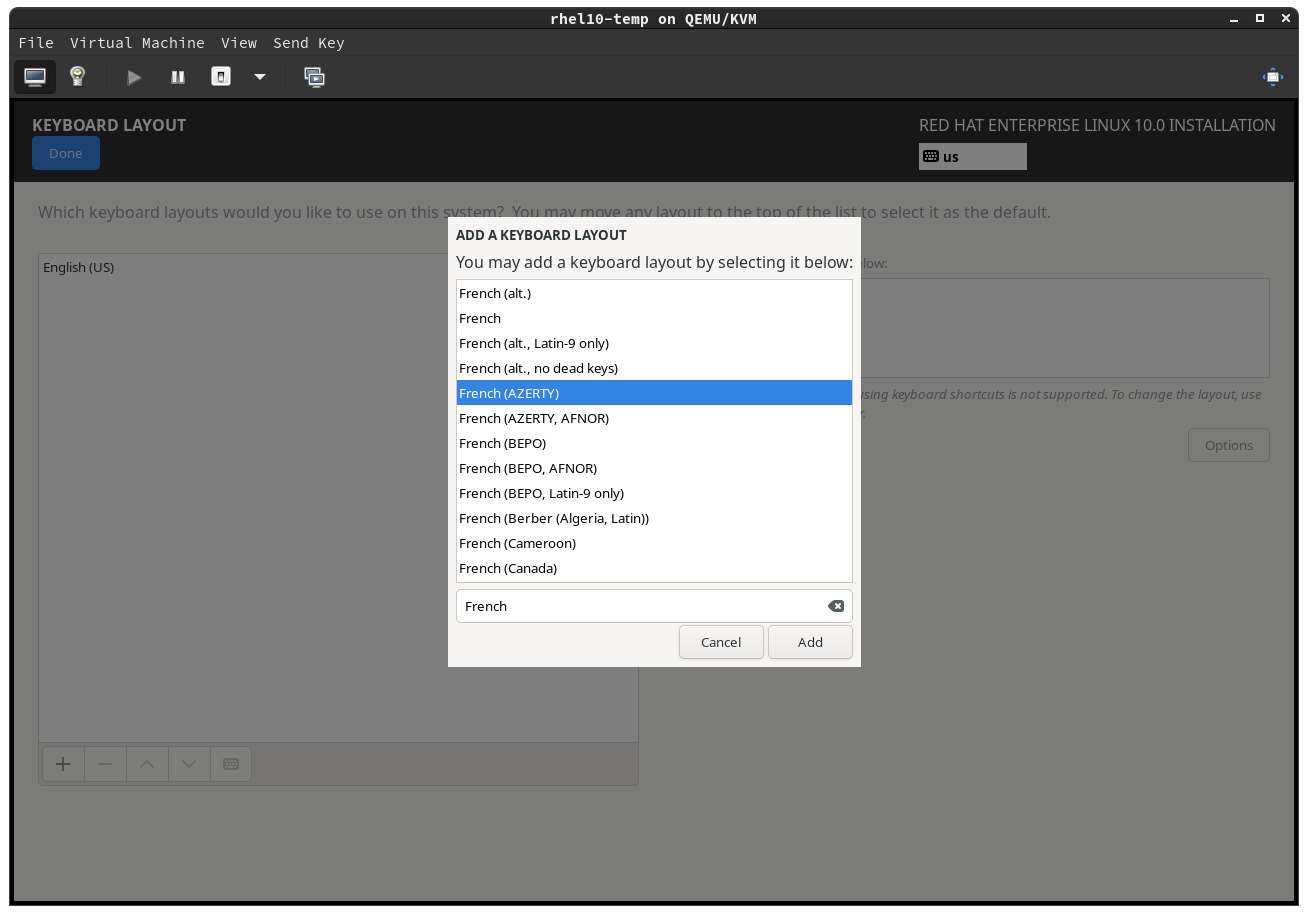1308x915 pixels.
Task: Shut down the virtual machine
Action: click(x=221, y=77)
